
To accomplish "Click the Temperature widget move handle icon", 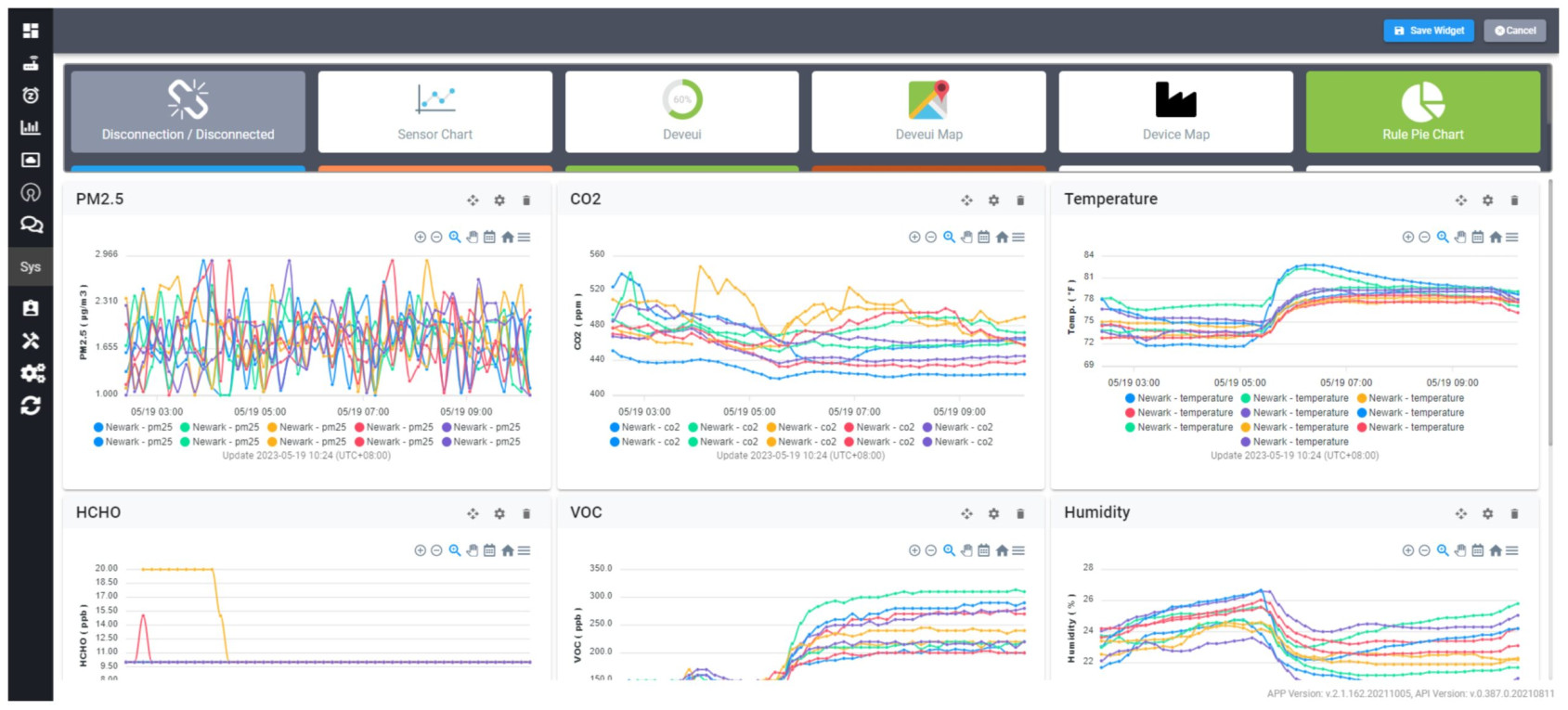I will (1460, 200).
